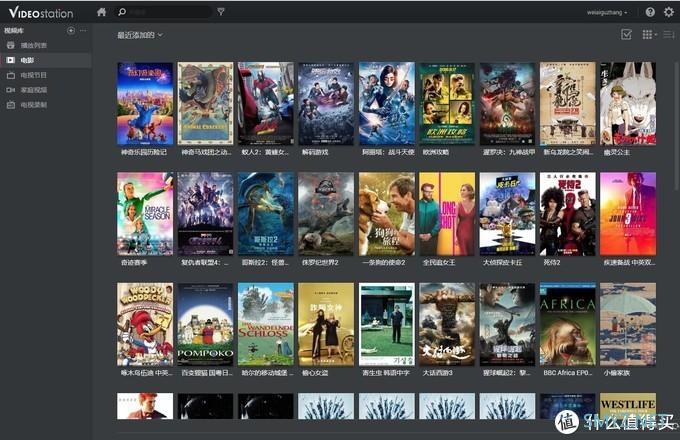Open the Westlife poster in bottom row
Viewport: 680px width, 440px height.
tap(628, 406)
